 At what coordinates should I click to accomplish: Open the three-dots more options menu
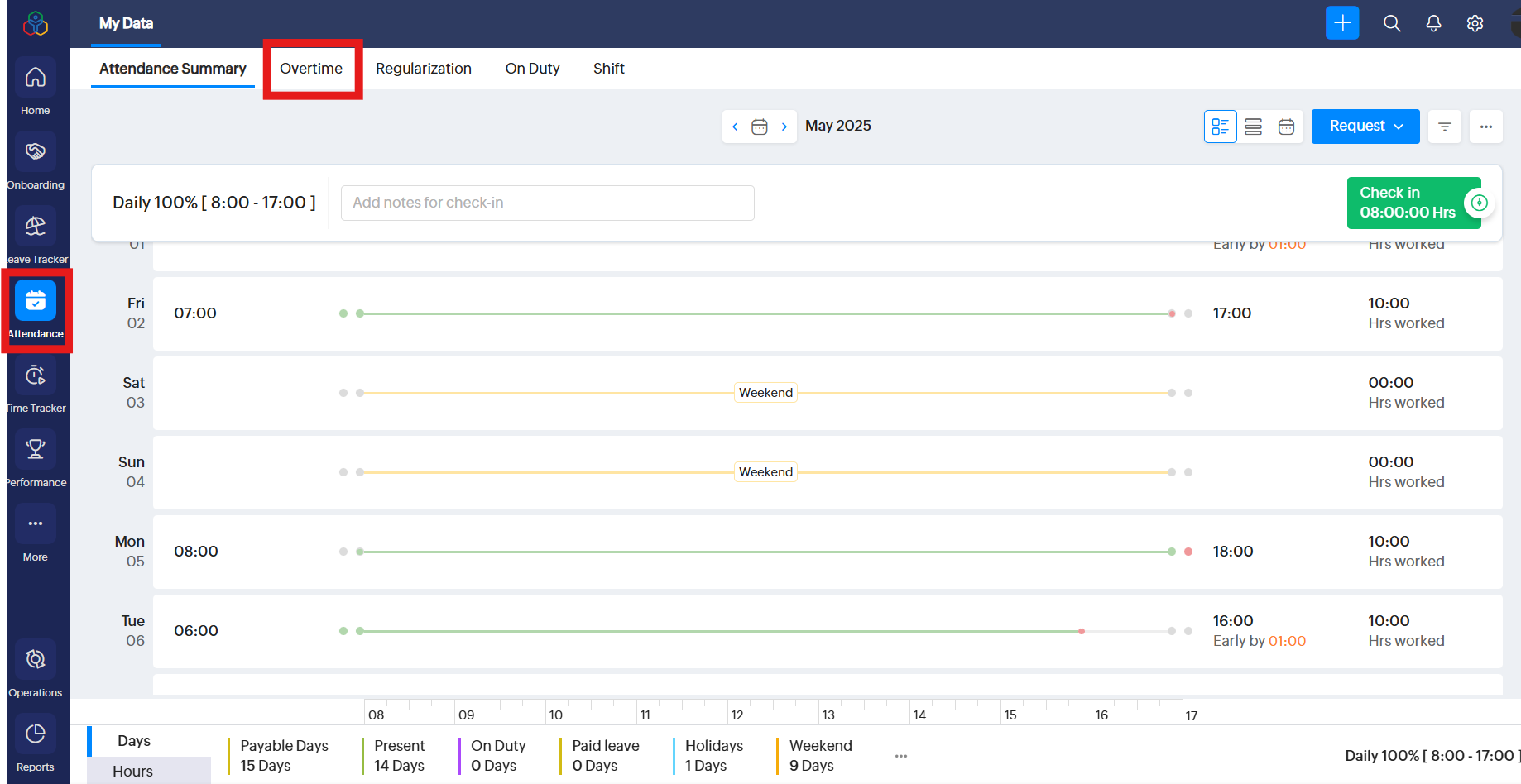1486,127
